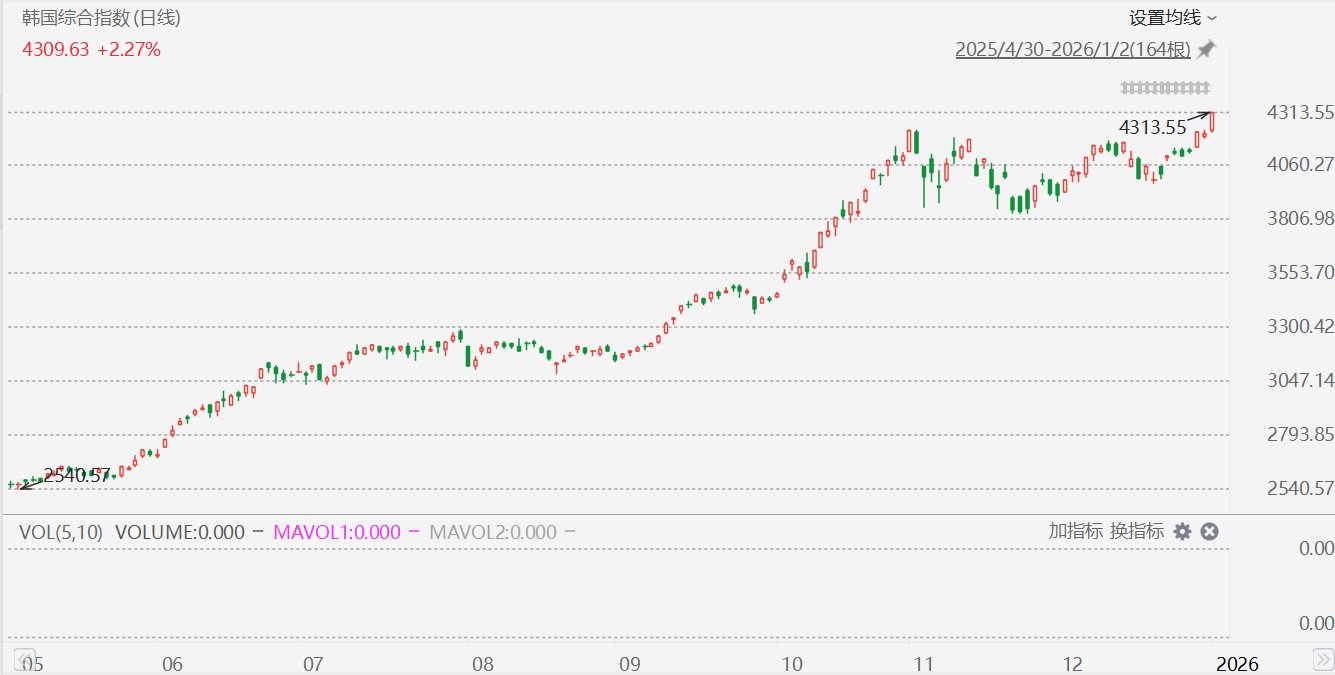Toggle the MAVOL1 line dash marker
Image resolution: width=1335 pixels, height=675 pixels.
(413, 532)
